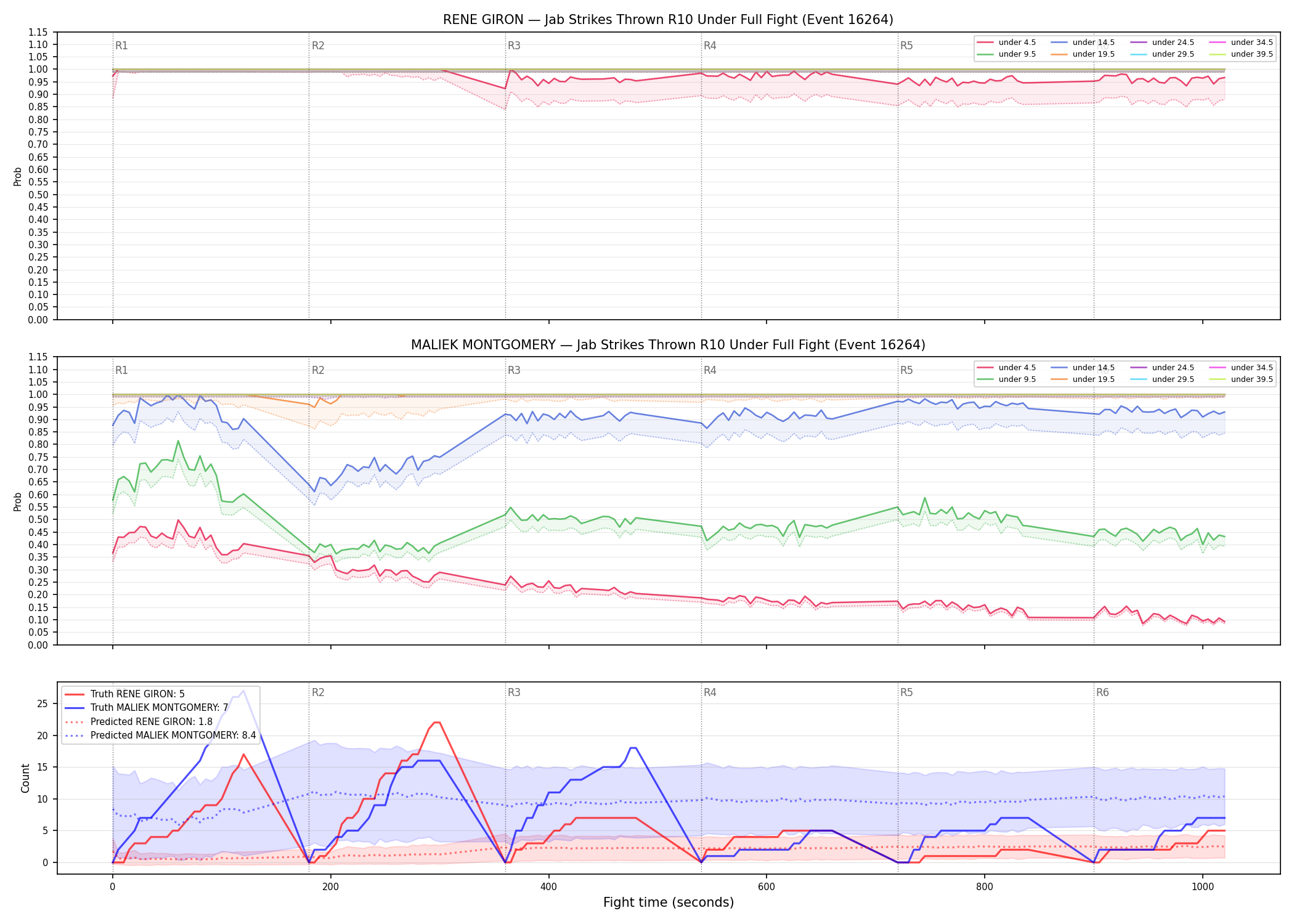Image resolution: width=1294 pixels, height=924 pixels.
Task: Click the 'Truth RENE GIRON: 5' legend entry
Action: click(124, 694)
